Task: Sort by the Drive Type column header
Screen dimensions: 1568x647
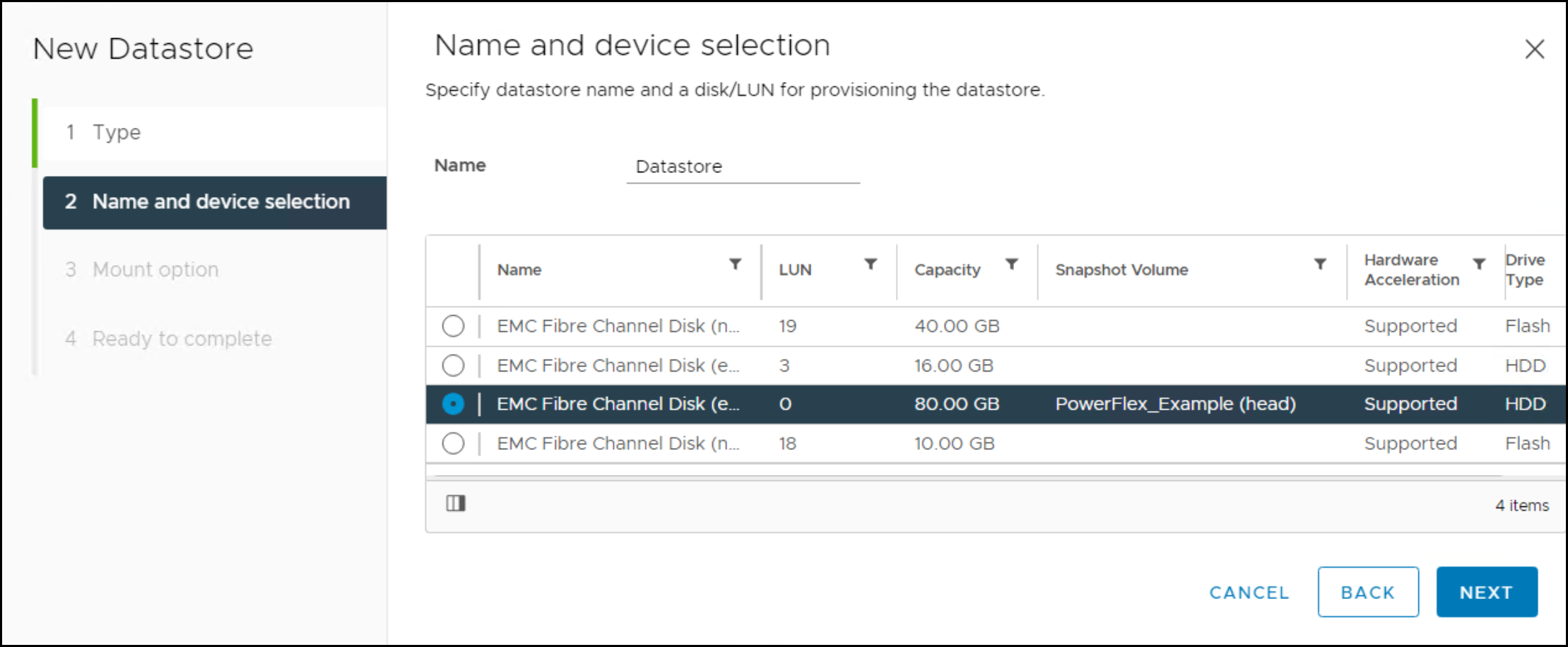Action: [1524, 270]
